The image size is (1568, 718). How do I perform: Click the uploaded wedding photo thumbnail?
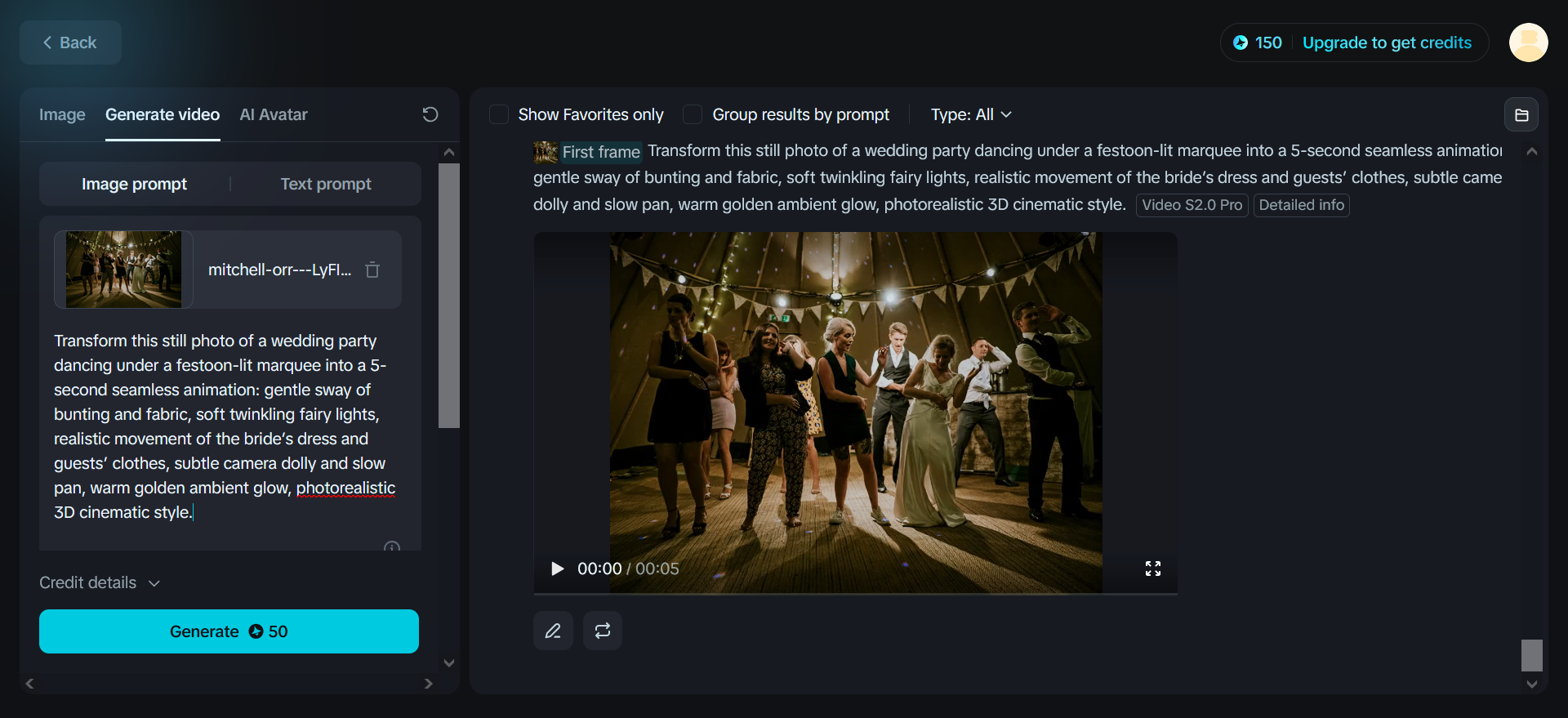click(123, 270)
